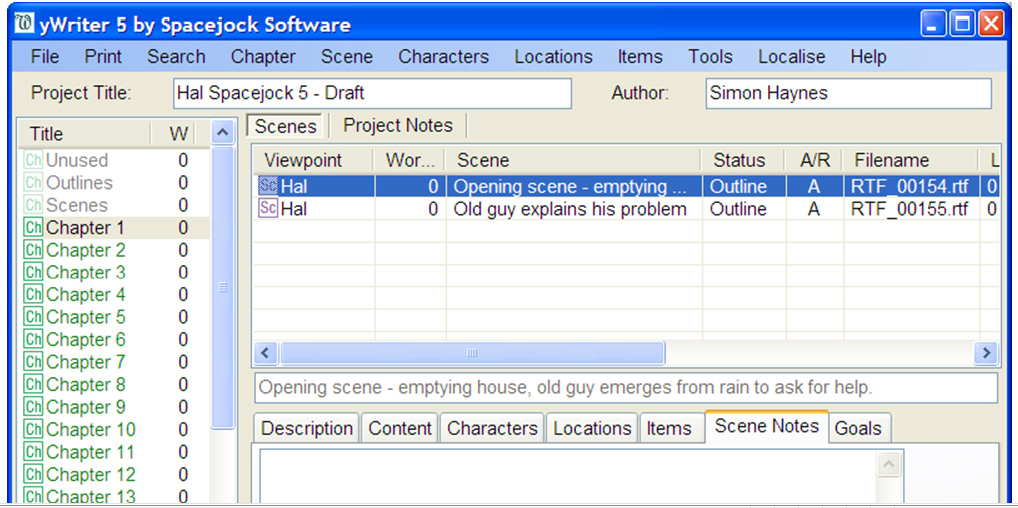Open the Characters menu
The height and width of the screenshot is (508, 1018).
point(443,57)
